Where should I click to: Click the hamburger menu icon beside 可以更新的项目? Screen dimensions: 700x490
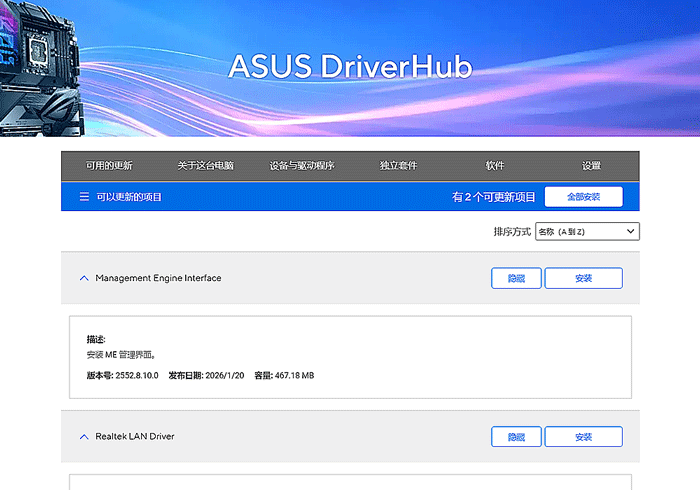tap(84, 197)
